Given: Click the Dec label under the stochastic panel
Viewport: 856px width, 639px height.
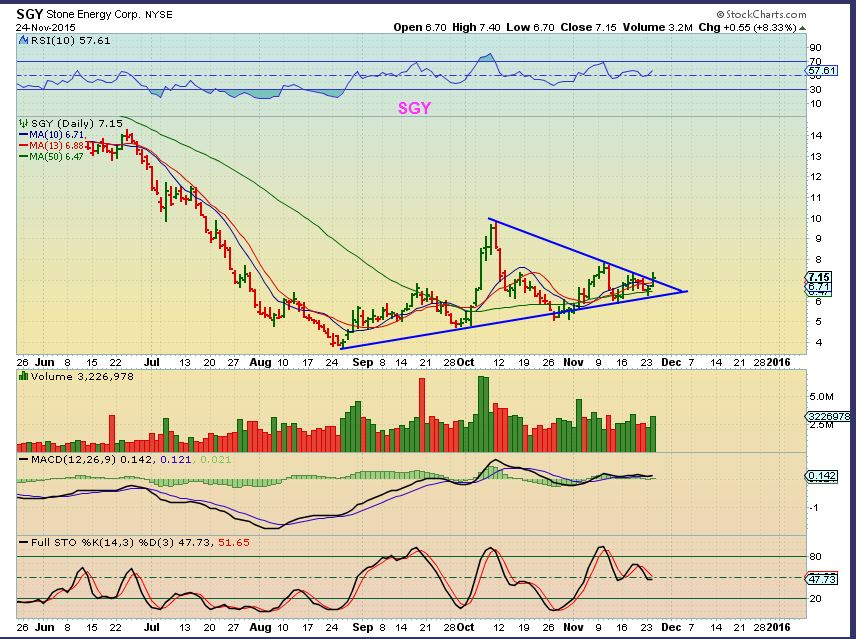Looking at the screenshot, I should coord(671,626).
